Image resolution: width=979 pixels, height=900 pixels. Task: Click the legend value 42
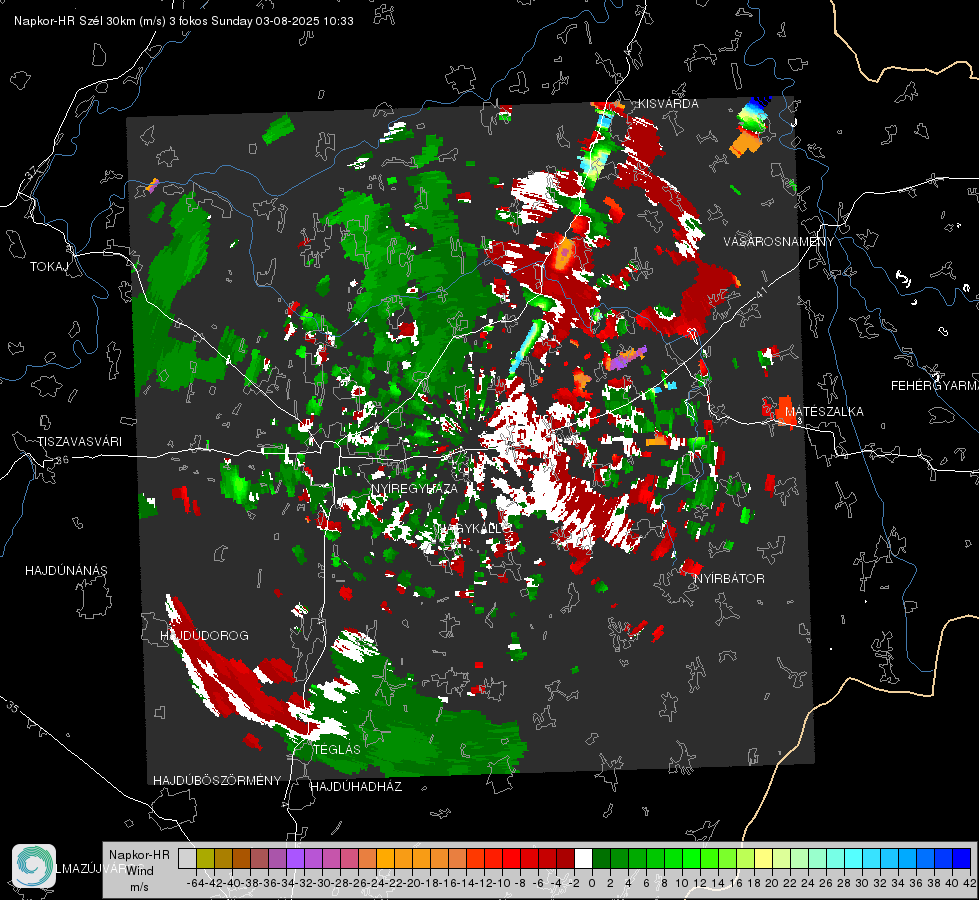point(969,883)
